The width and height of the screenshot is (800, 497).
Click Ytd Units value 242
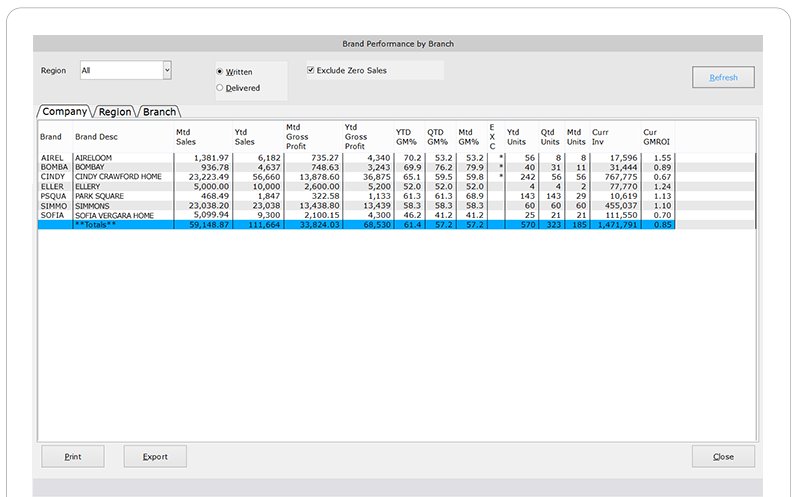pos(528,177)
